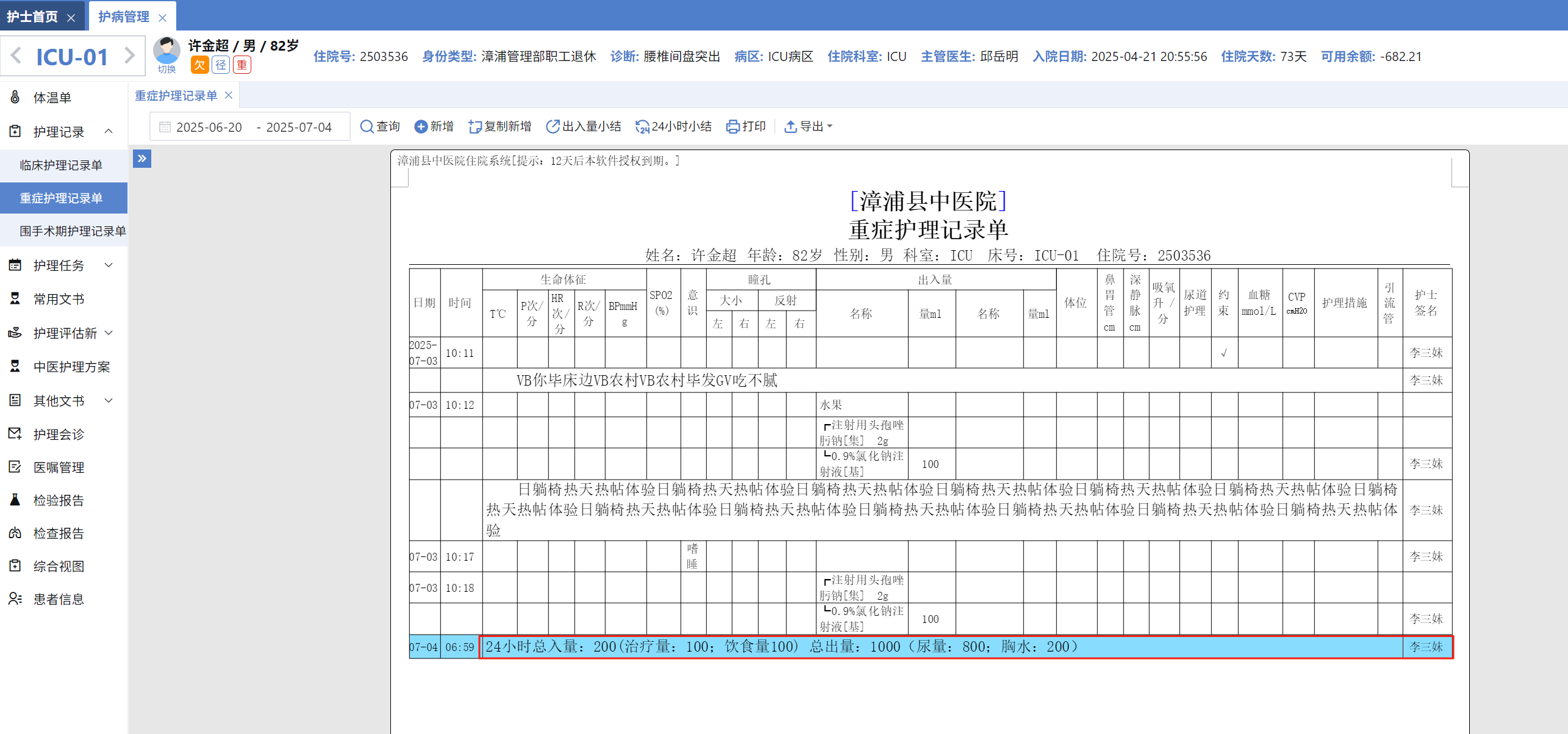
Task: Click the 24小时小结 summary icon
Action: point(642,126)
